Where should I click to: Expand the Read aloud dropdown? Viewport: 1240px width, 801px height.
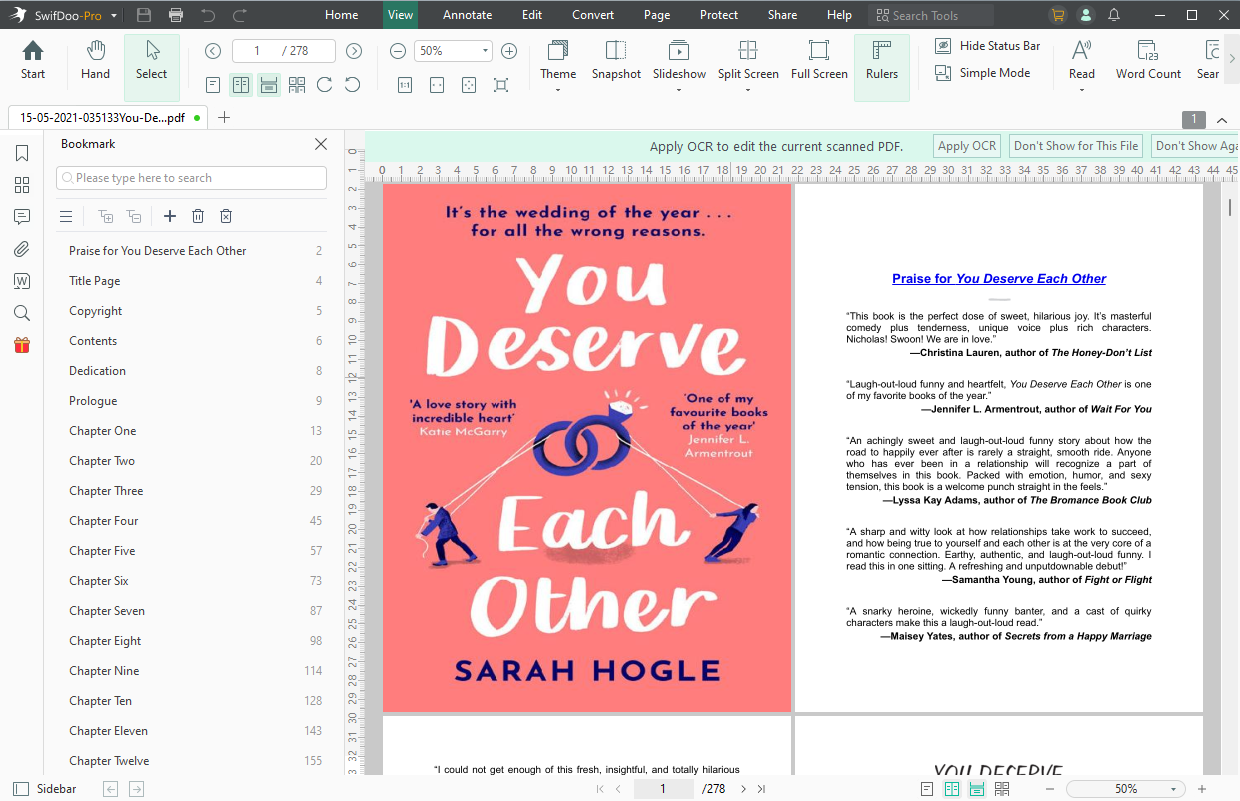click(1082, 91)
